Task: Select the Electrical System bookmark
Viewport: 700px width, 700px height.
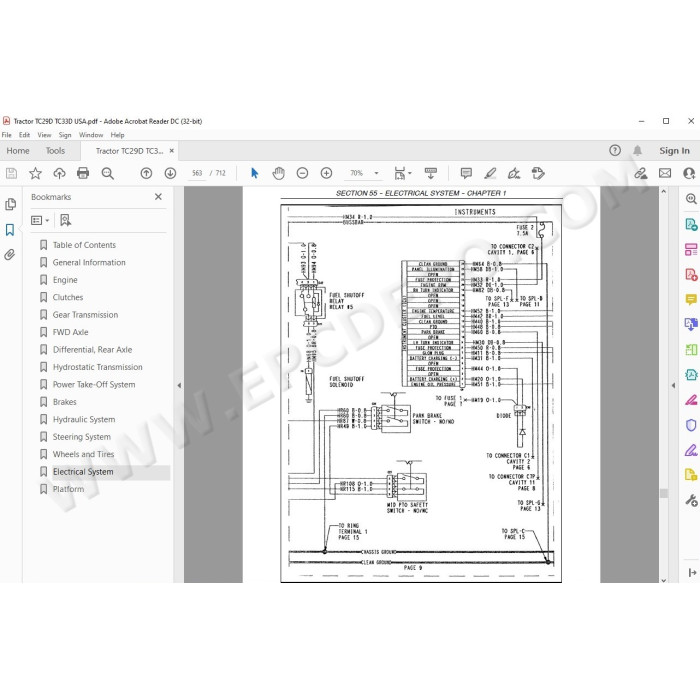Action: pyautogui.click(x=83, y=472)
